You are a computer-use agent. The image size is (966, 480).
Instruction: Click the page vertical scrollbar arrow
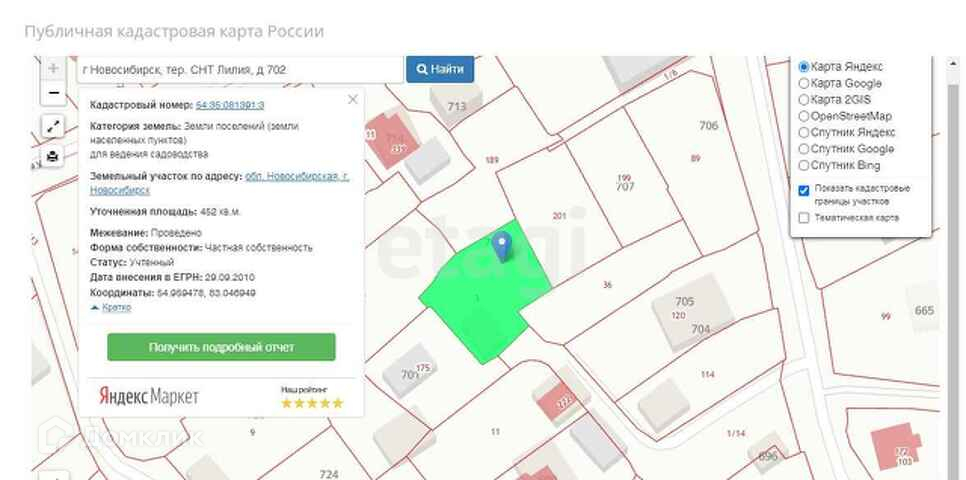(954, 63)
